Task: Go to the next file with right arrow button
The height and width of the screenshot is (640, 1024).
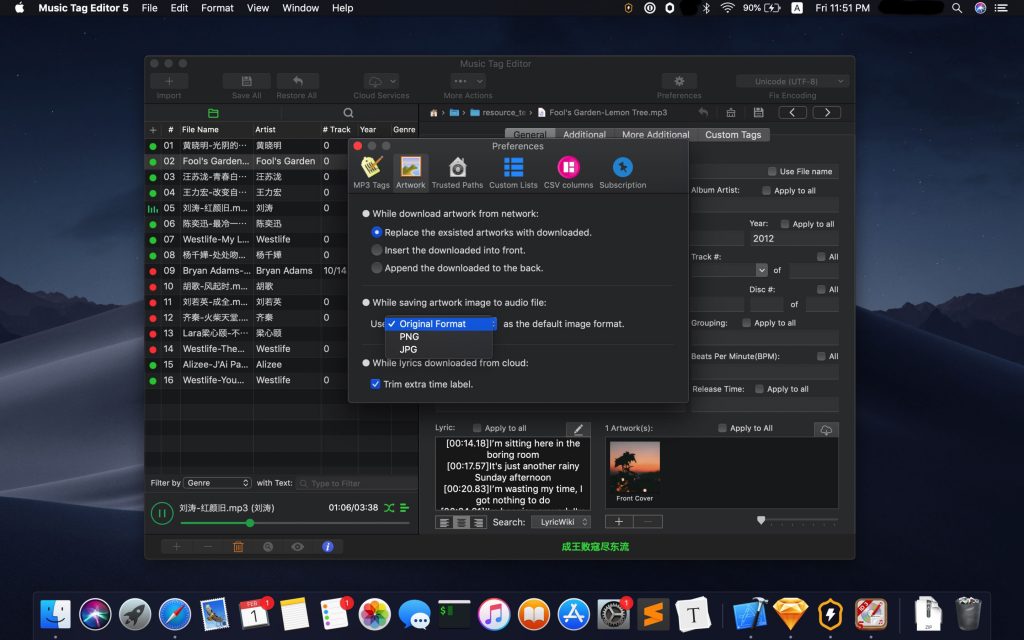Action: (x=827, y=112)
